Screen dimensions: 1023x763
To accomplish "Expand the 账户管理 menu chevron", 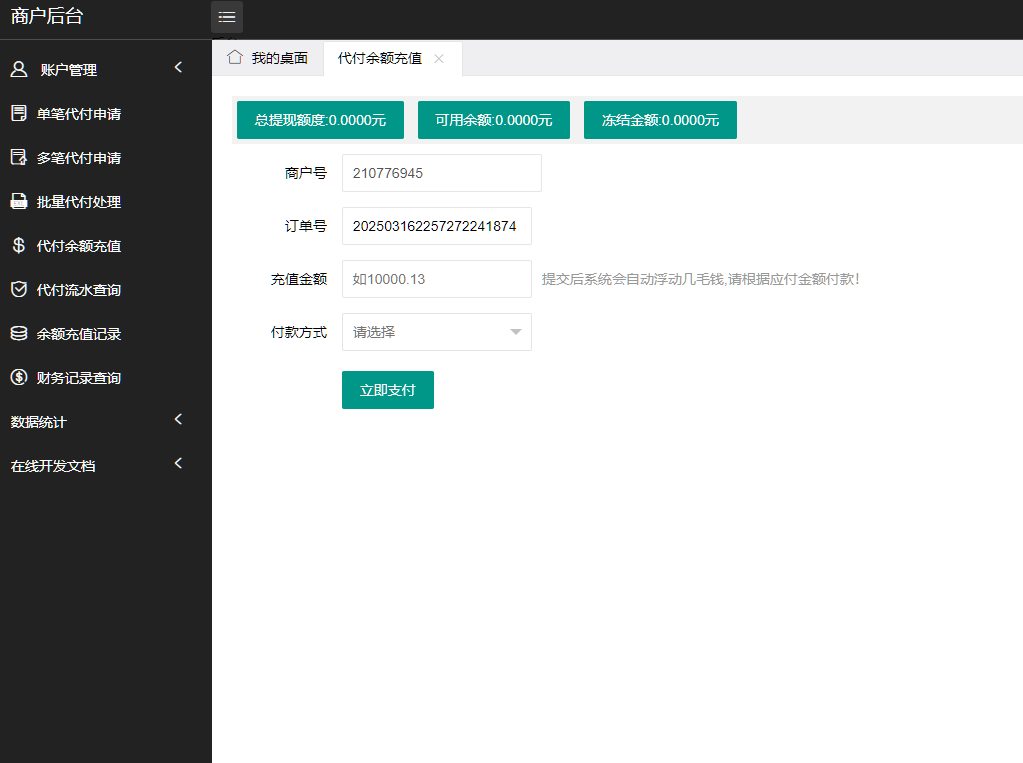I will [x=179, y=68].
